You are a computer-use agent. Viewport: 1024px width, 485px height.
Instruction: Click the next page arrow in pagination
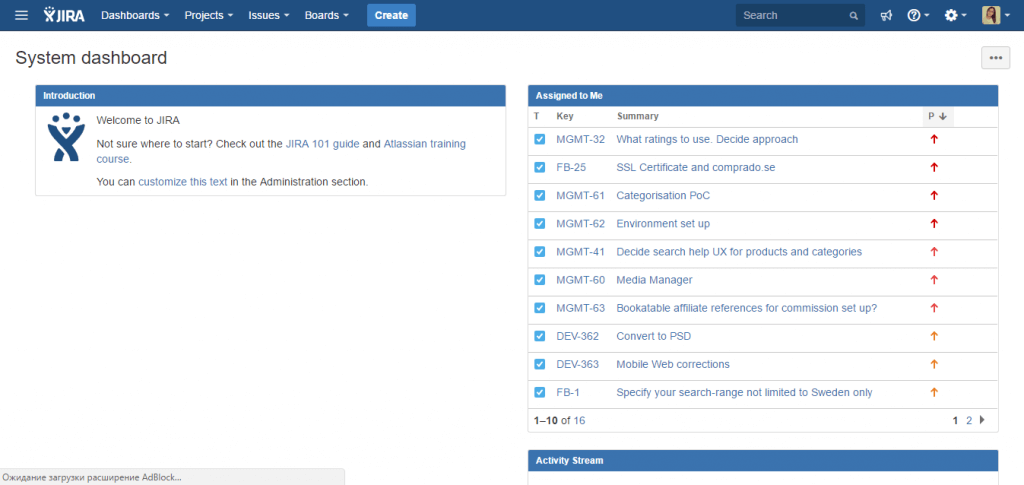click(983, 420)
